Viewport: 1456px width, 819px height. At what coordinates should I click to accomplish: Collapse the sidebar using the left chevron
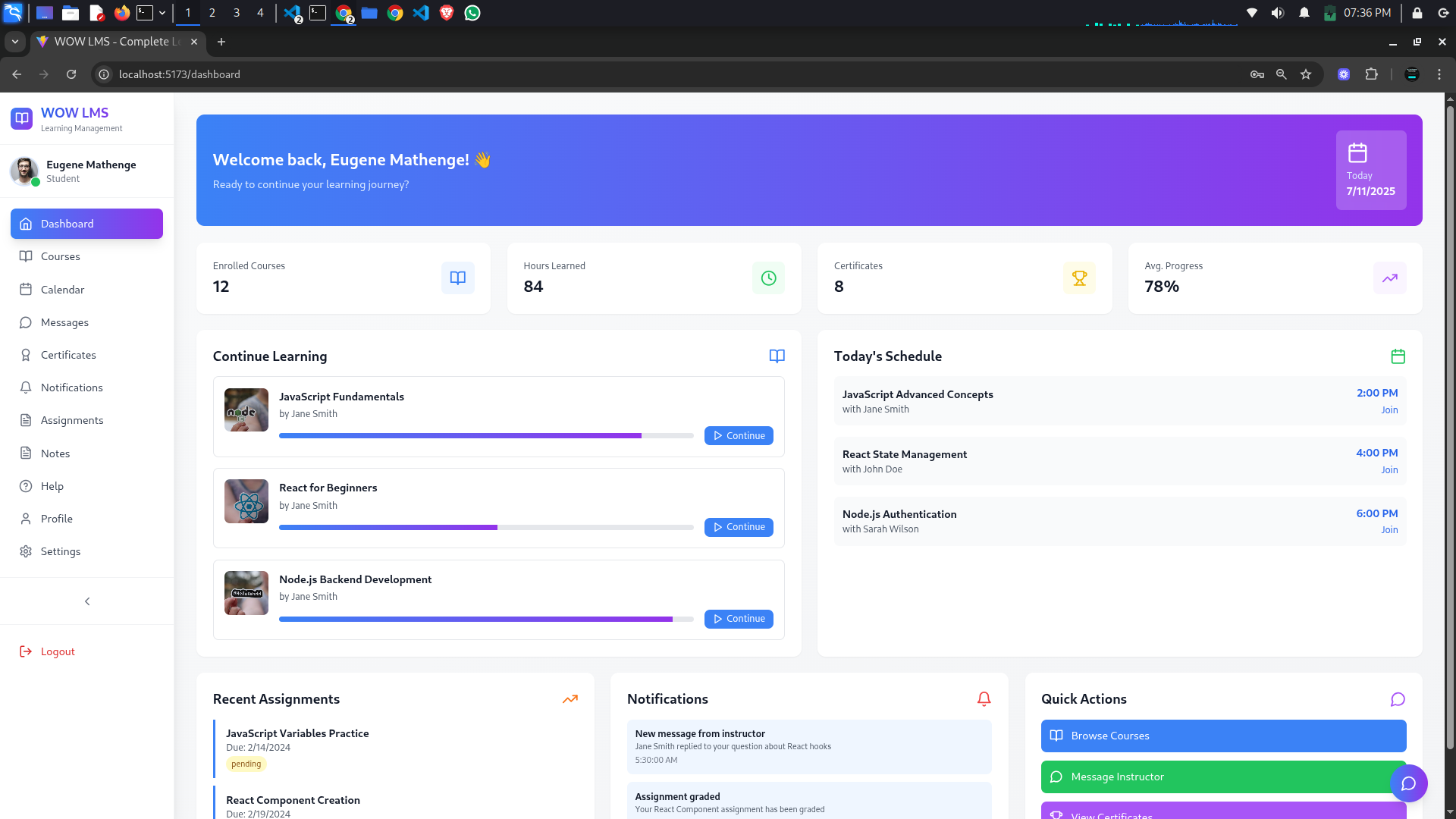(x=87, y=601)
